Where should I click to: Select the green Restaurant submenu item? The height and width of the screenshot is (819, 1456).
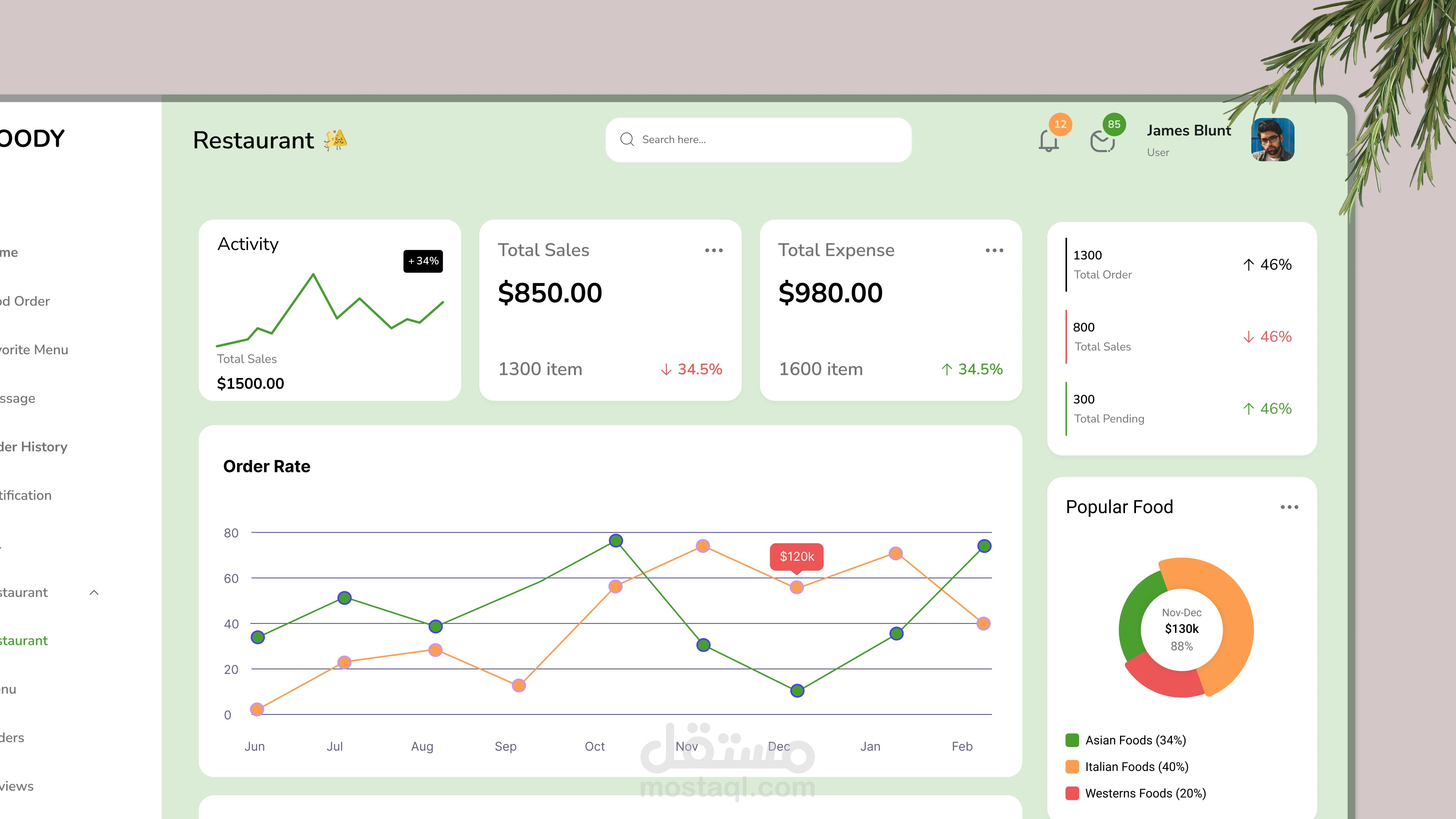click(24, 640)
